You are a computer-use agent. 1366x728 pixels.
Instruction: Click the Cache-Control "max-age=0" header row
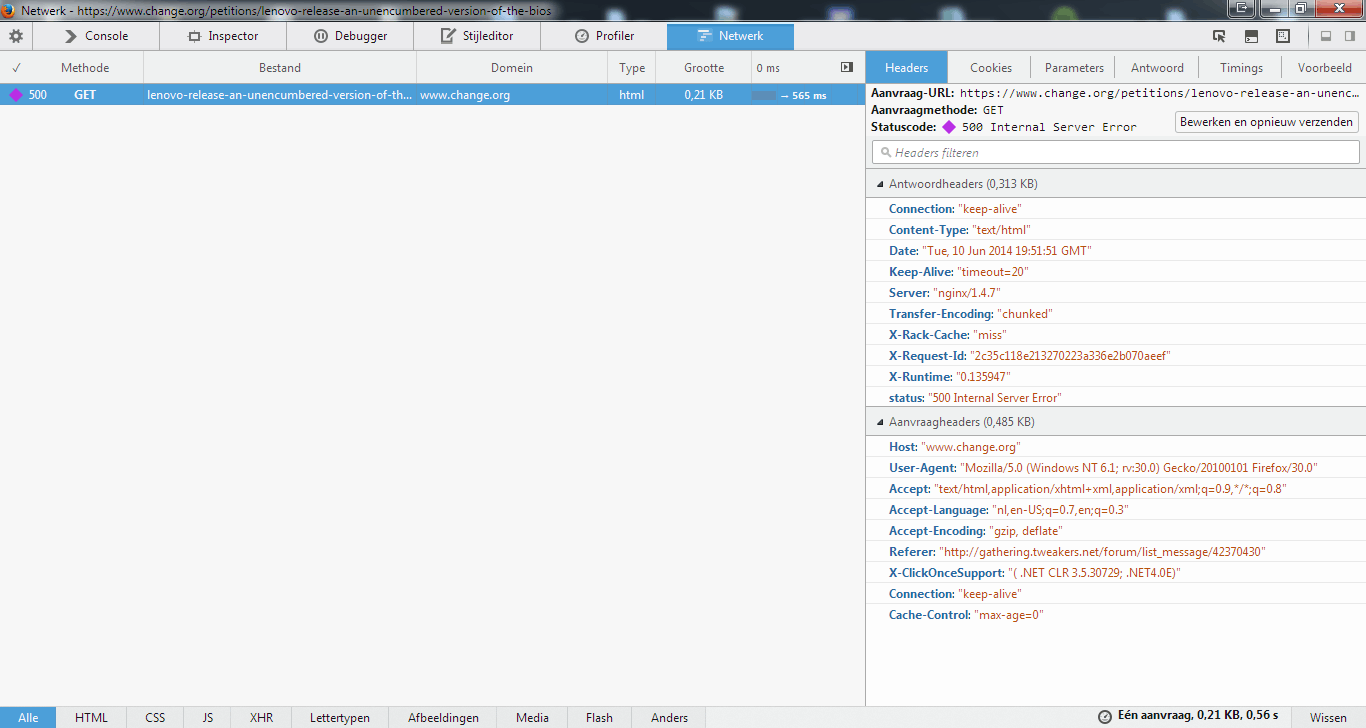click(1115, 615)
